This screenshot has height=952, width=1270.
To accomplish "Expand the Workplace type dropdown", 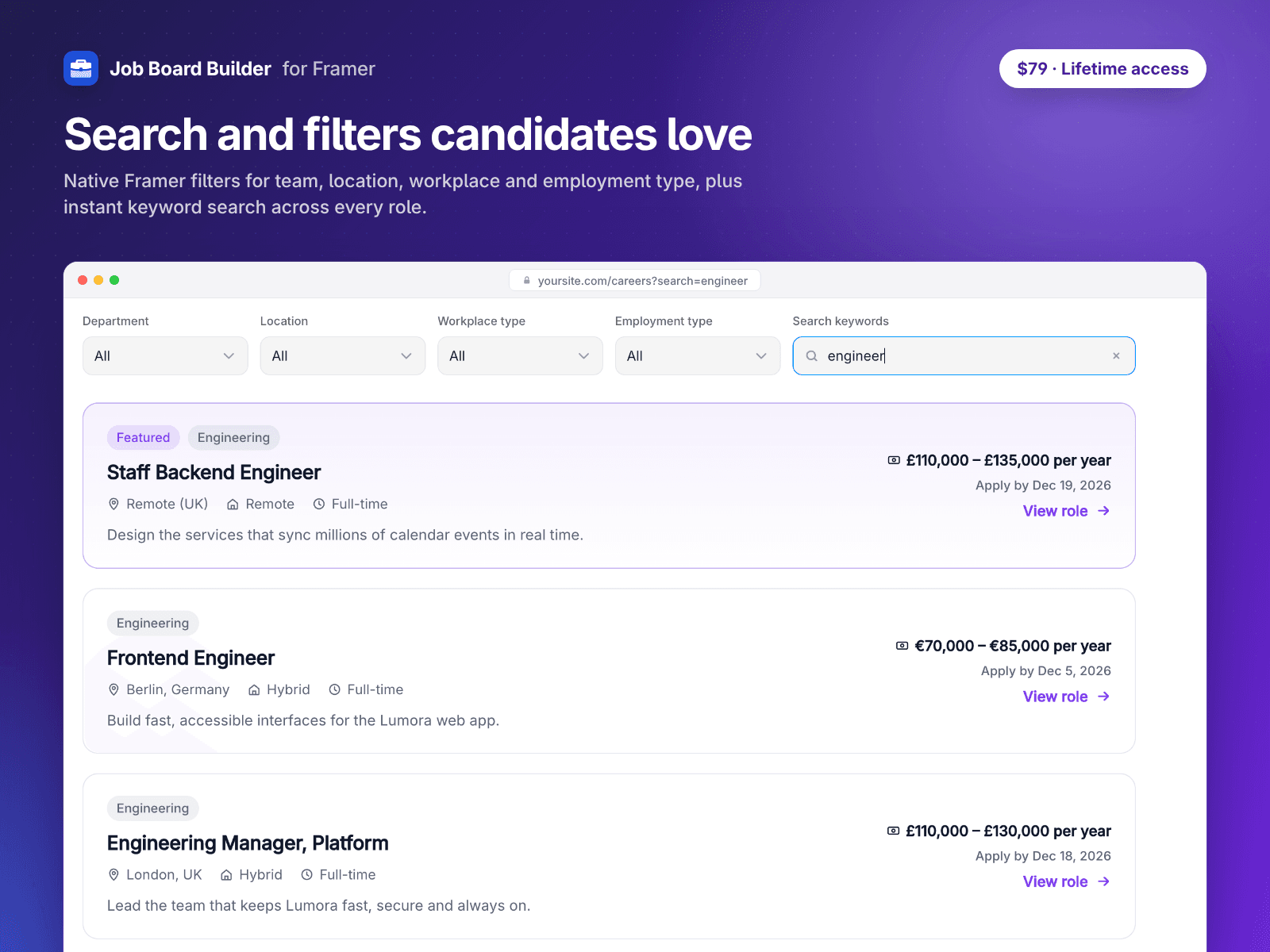I will coord(520,356).
